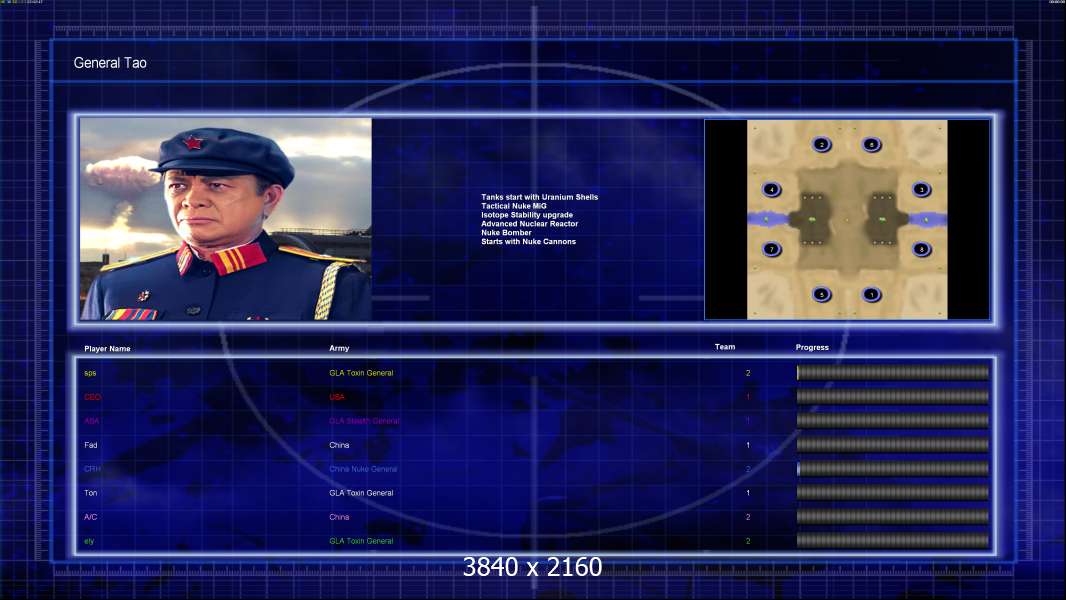
Task: Click "Nuke Bomber" line
Action: [506, 232]
